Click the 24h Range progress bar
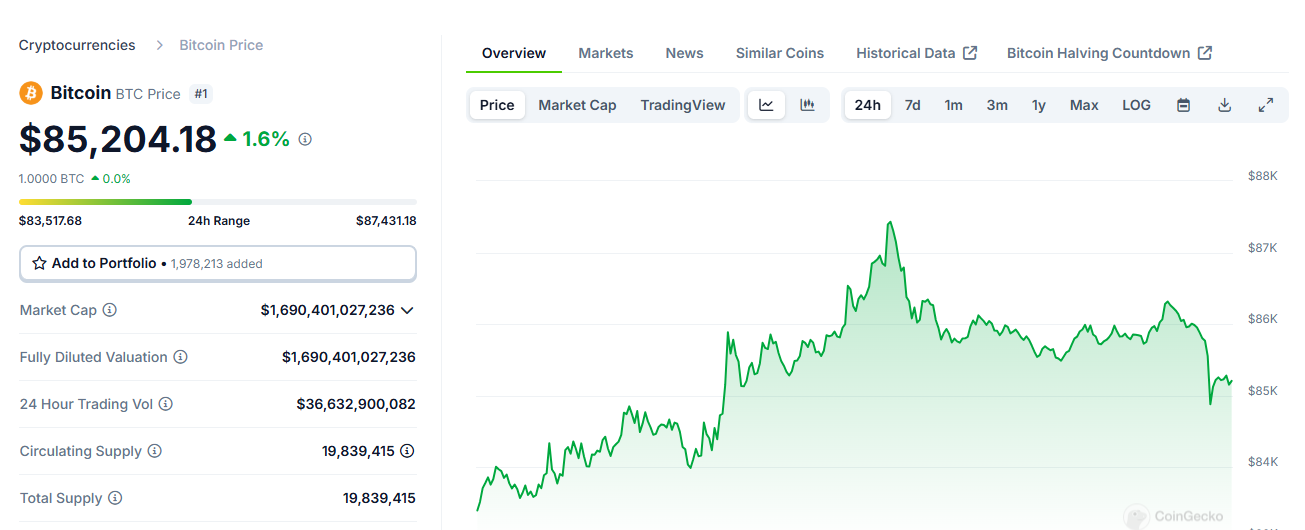The image size is (1305, 530). (218, 202)
